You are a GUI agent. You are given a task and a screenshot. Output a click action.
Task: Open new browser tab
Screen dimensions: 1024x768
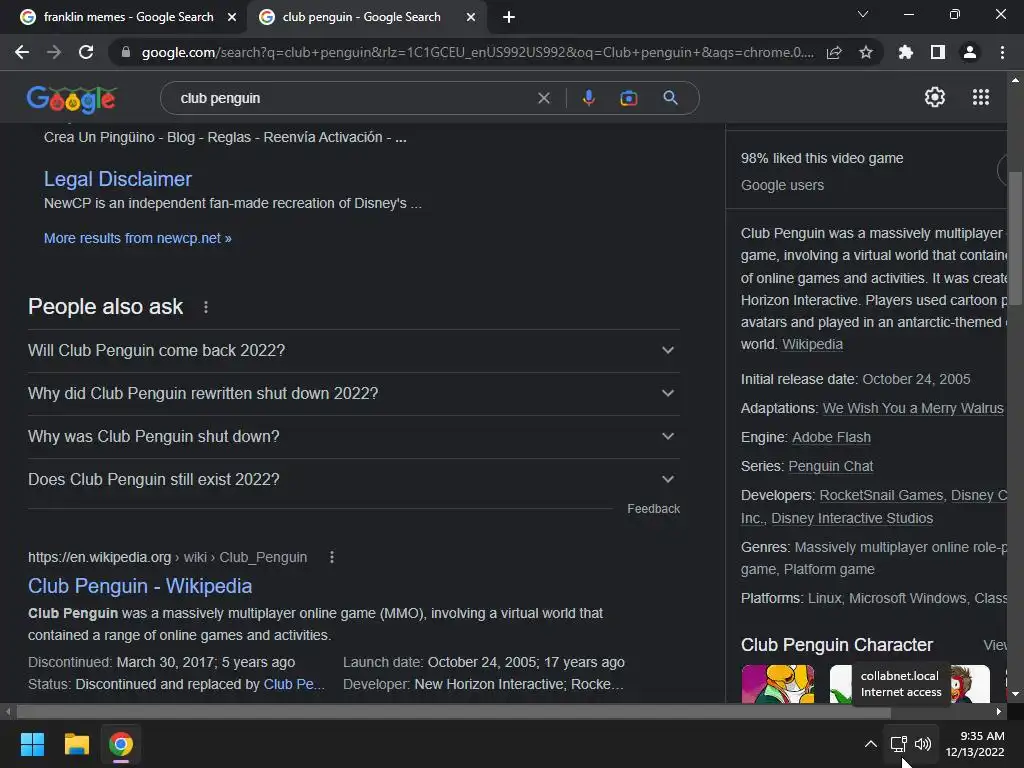click(x=509, y=17)
